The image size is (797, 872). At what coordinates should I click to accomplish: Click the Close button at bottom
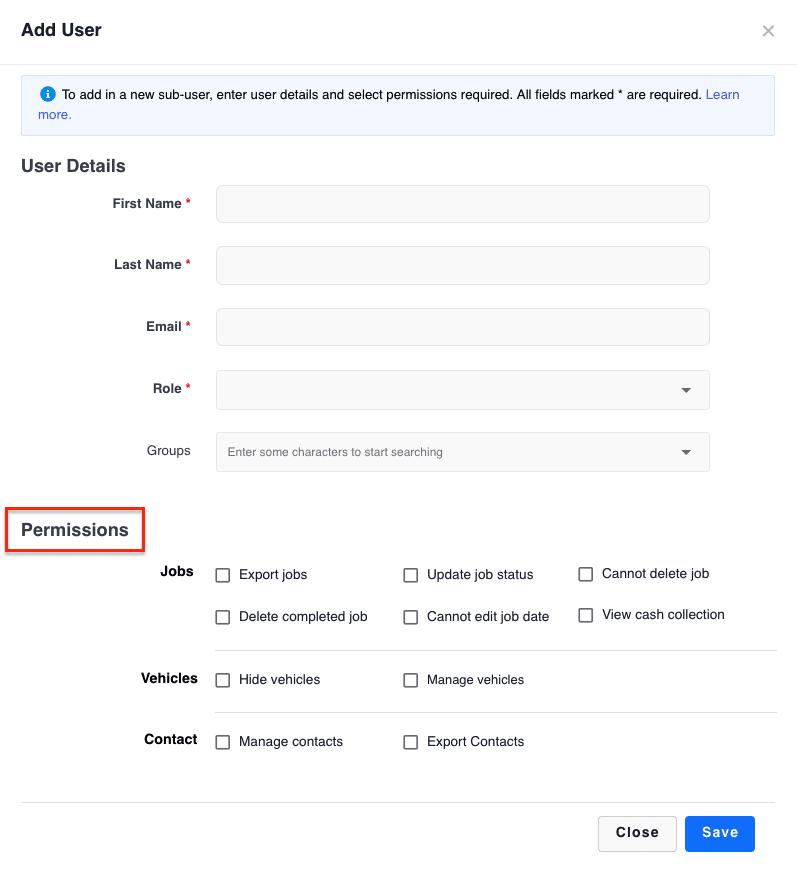click(637, 834)
